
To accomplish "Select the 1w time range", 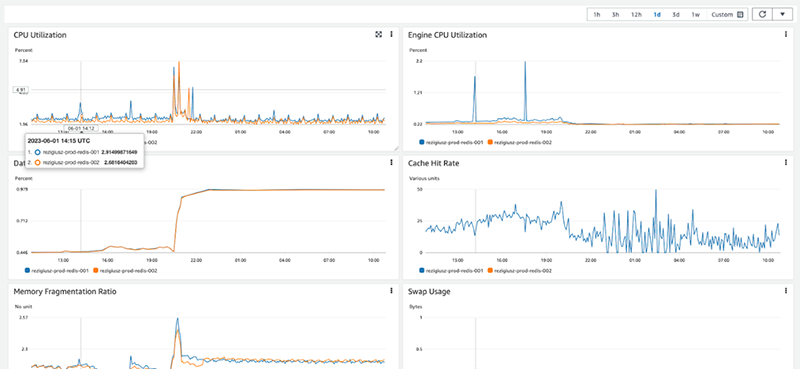I will (695, 15).
